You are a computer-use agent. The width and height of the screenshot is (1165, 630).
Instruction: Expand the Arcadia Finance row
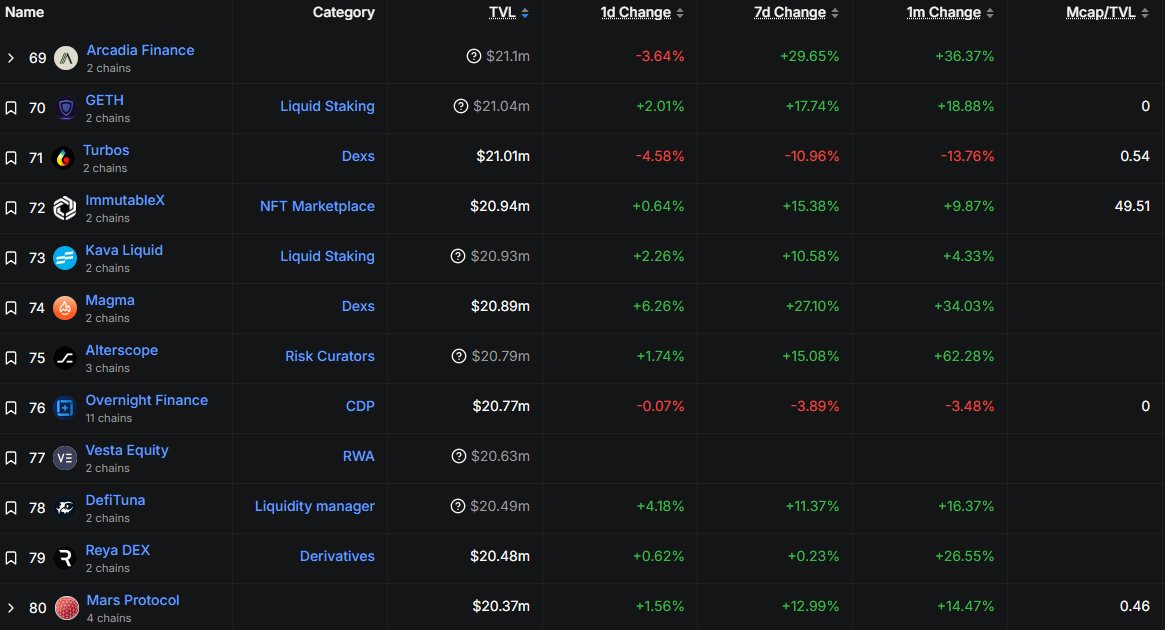coord(10,58)
